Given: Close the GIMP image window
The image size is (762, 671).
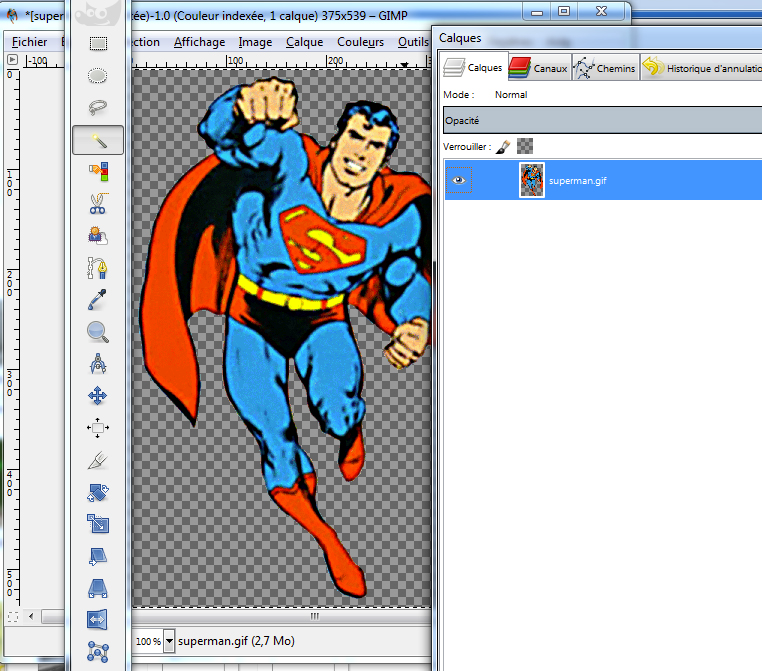Looking at the screenshot, I should point(602,12).
